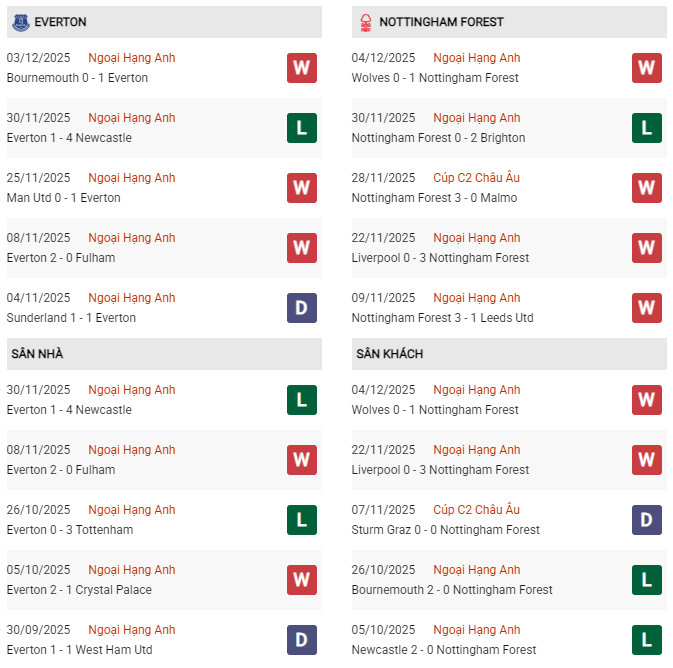Screen dimensions: 673x668
Task: Open the SÂN NHÀ section header
Action: point(37,354)
